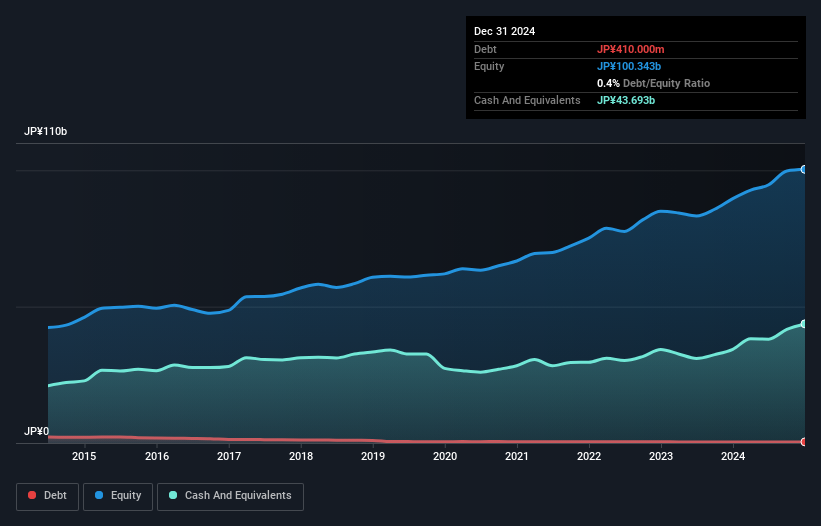Click the 0.4% Debt/Equity Ratio text

(x=653, y=83)
